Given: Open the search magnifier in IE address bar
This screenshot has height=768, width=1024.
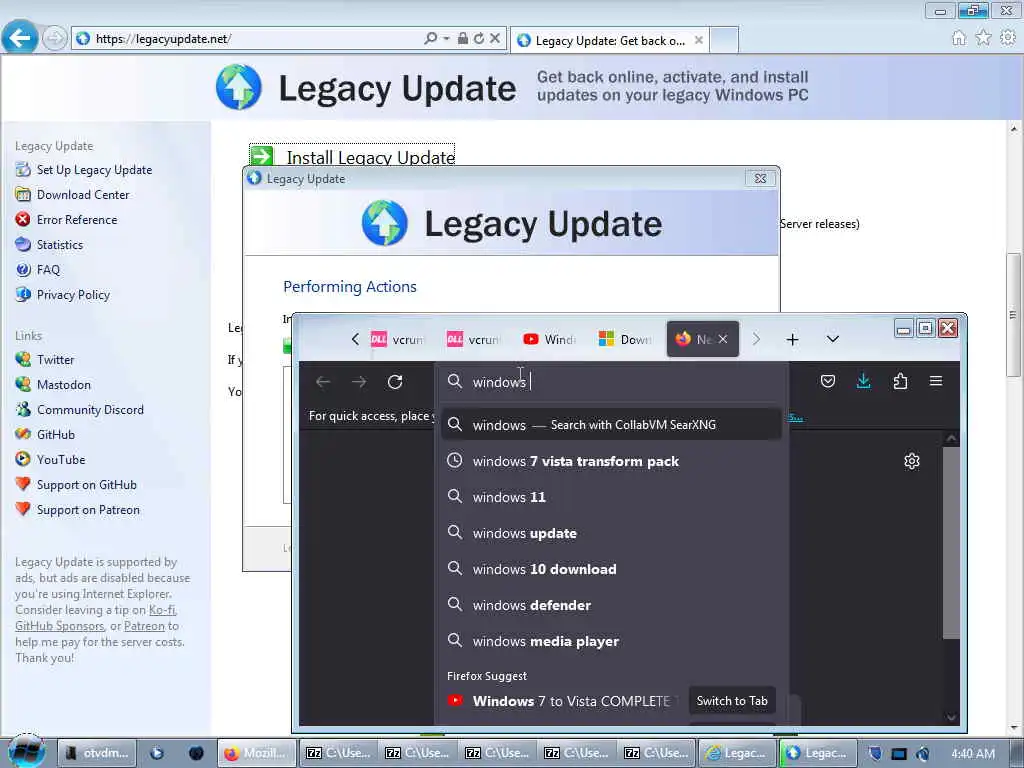Looking at the screenshot, I should [430, 39].
